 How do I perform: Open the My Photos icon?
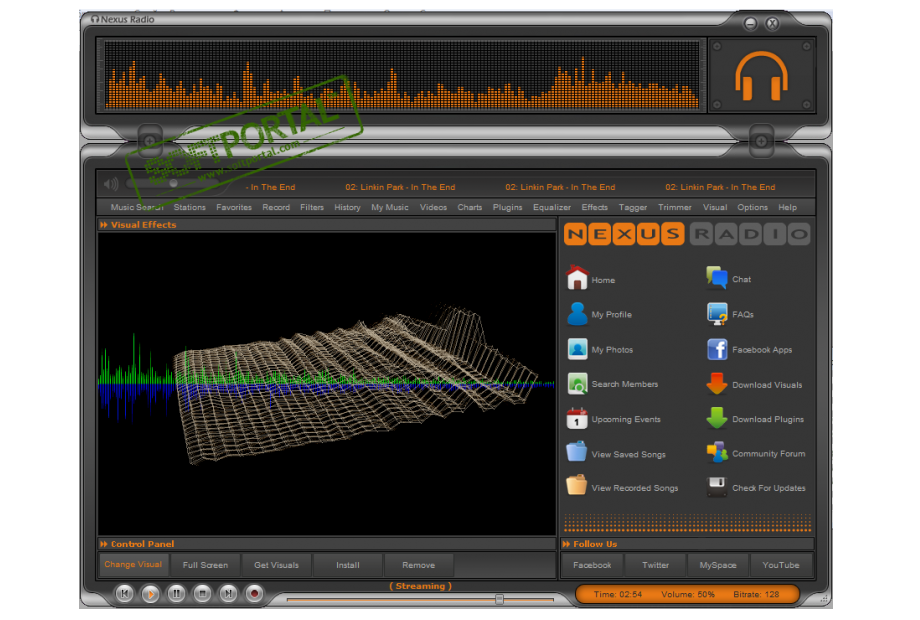tap(577, 349)
